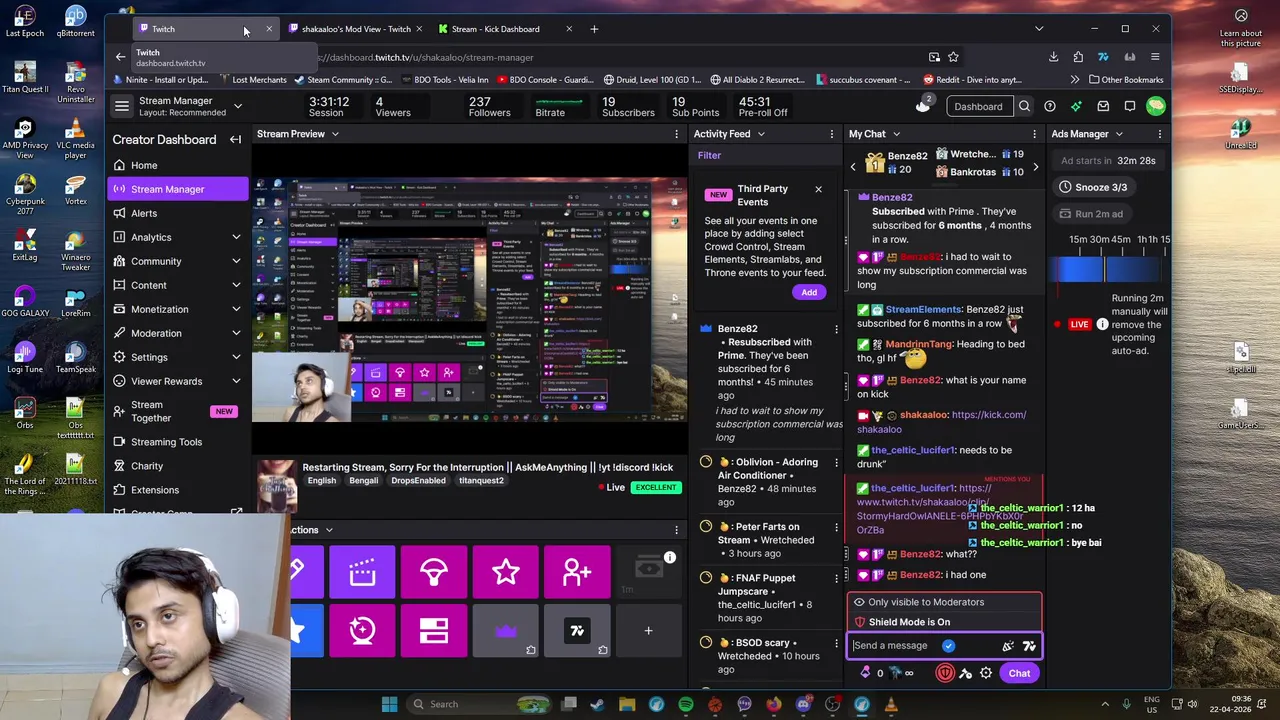Close the Third Party Events notice
Image resolution: width=1280 pixels, height=720 pixels.
pos(818,189)
